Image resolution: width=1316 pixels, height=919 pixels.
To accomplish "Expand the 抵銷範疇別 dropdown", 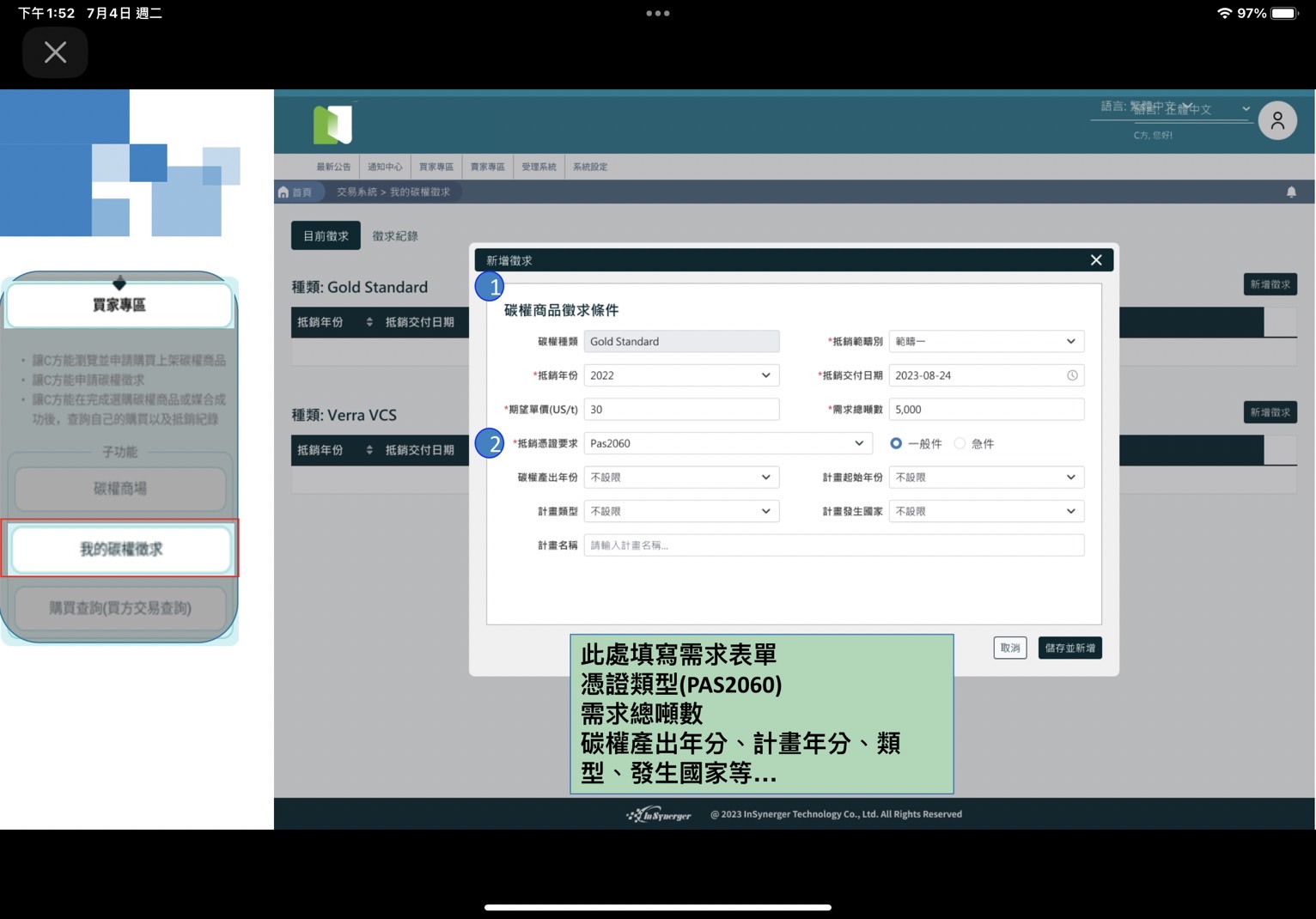I will click(986, 341).
